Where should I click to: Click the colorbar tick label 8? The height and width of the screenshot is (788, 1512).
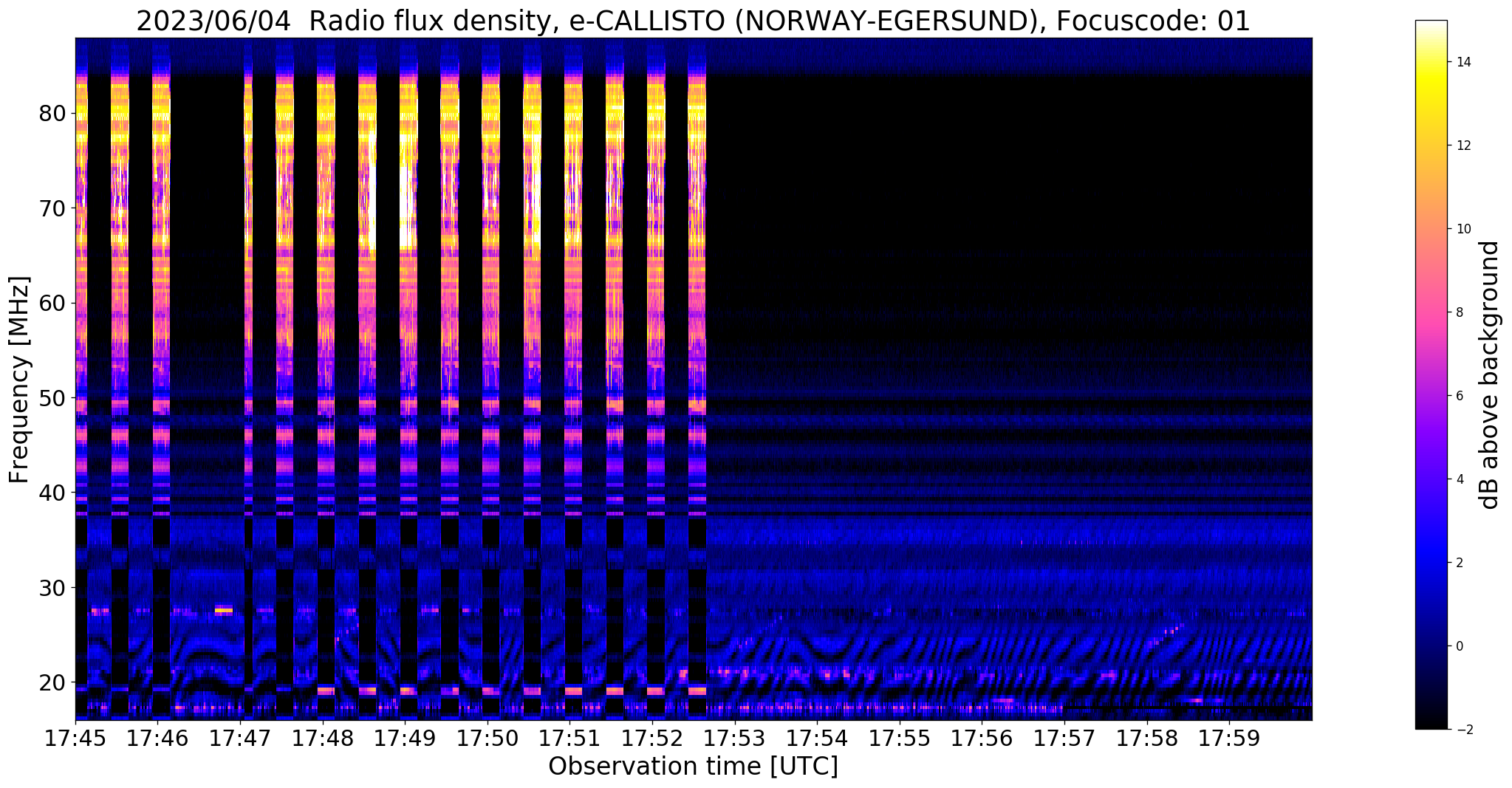coord(1459,312)
